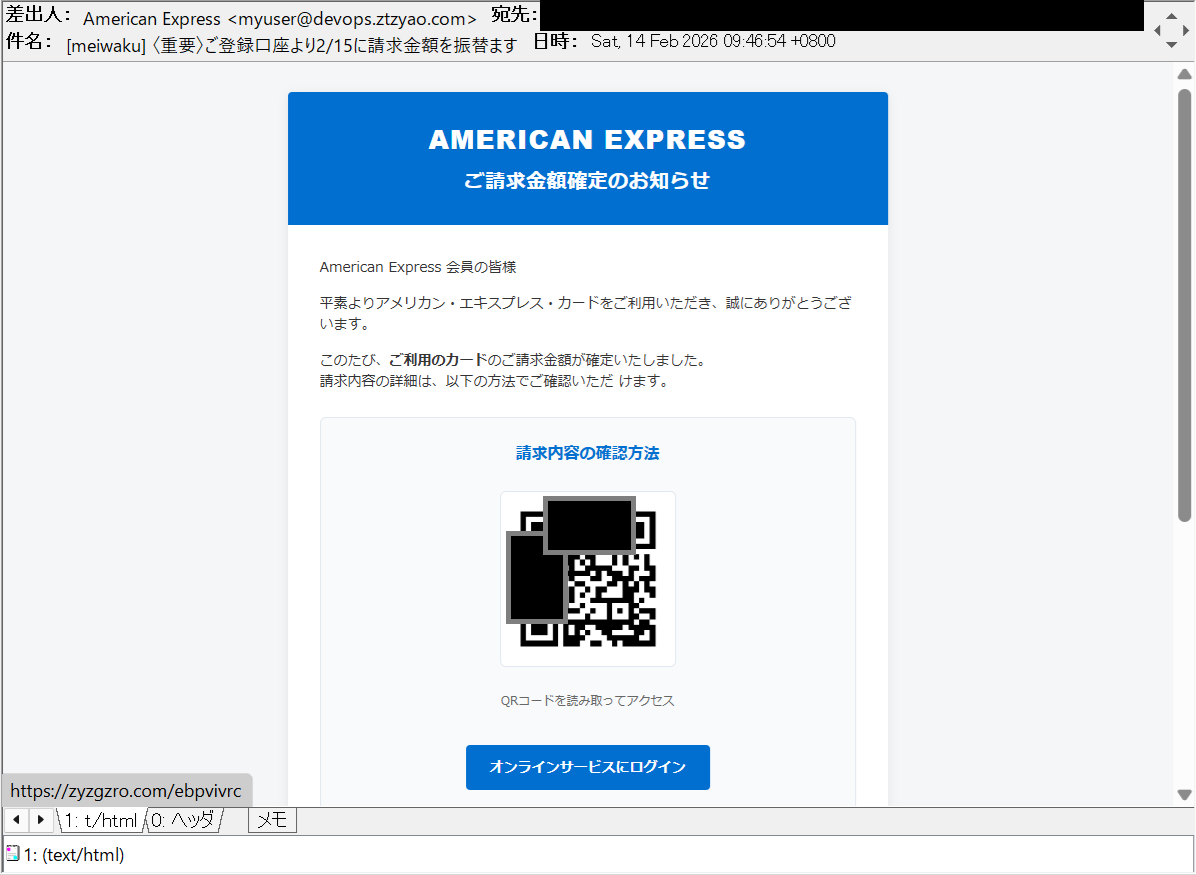Screen dimensions: 1196x875
Task: Select the メモ tab
Action: click(x=272, y=820)
